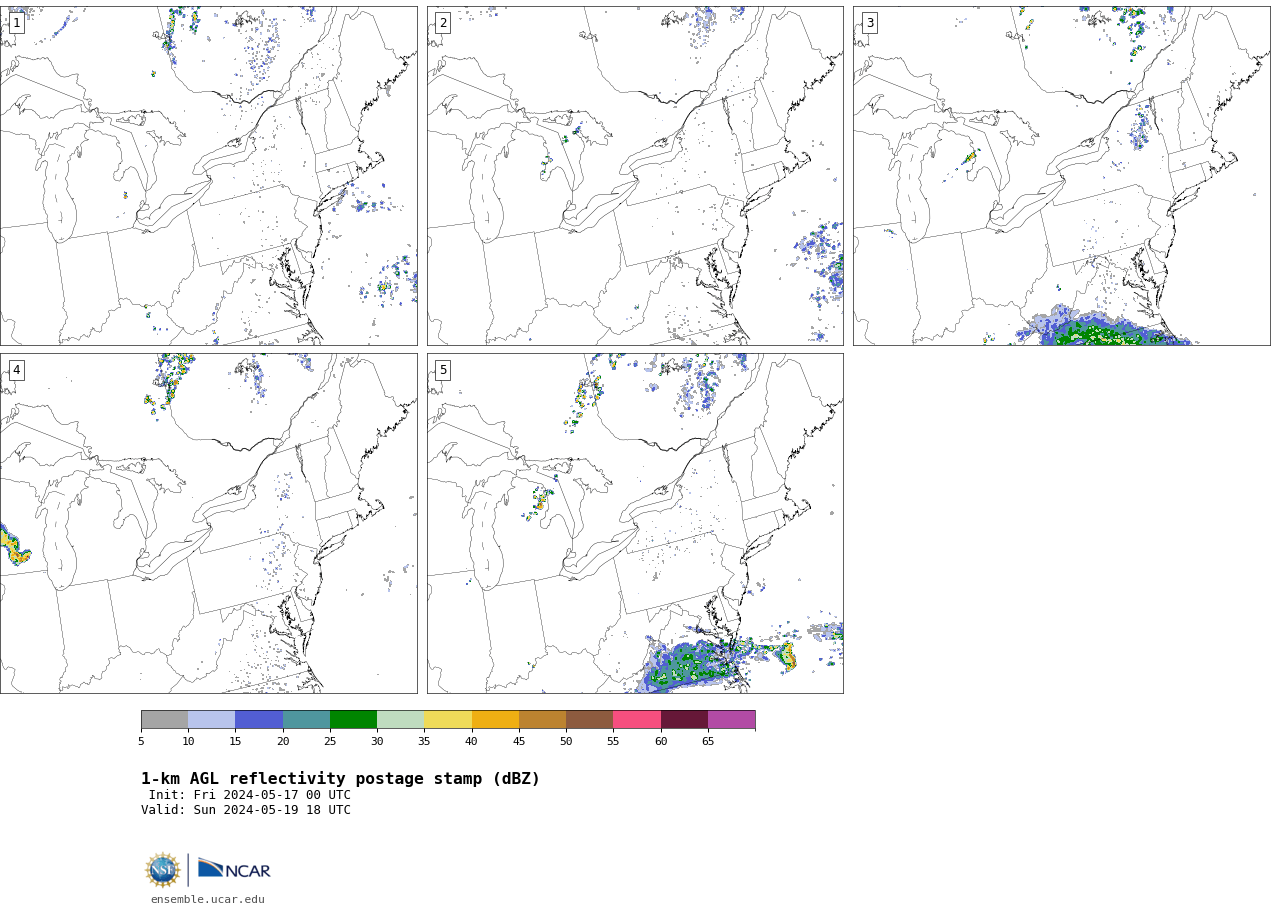Click the number label '2' on second panel

click(443, 23)
